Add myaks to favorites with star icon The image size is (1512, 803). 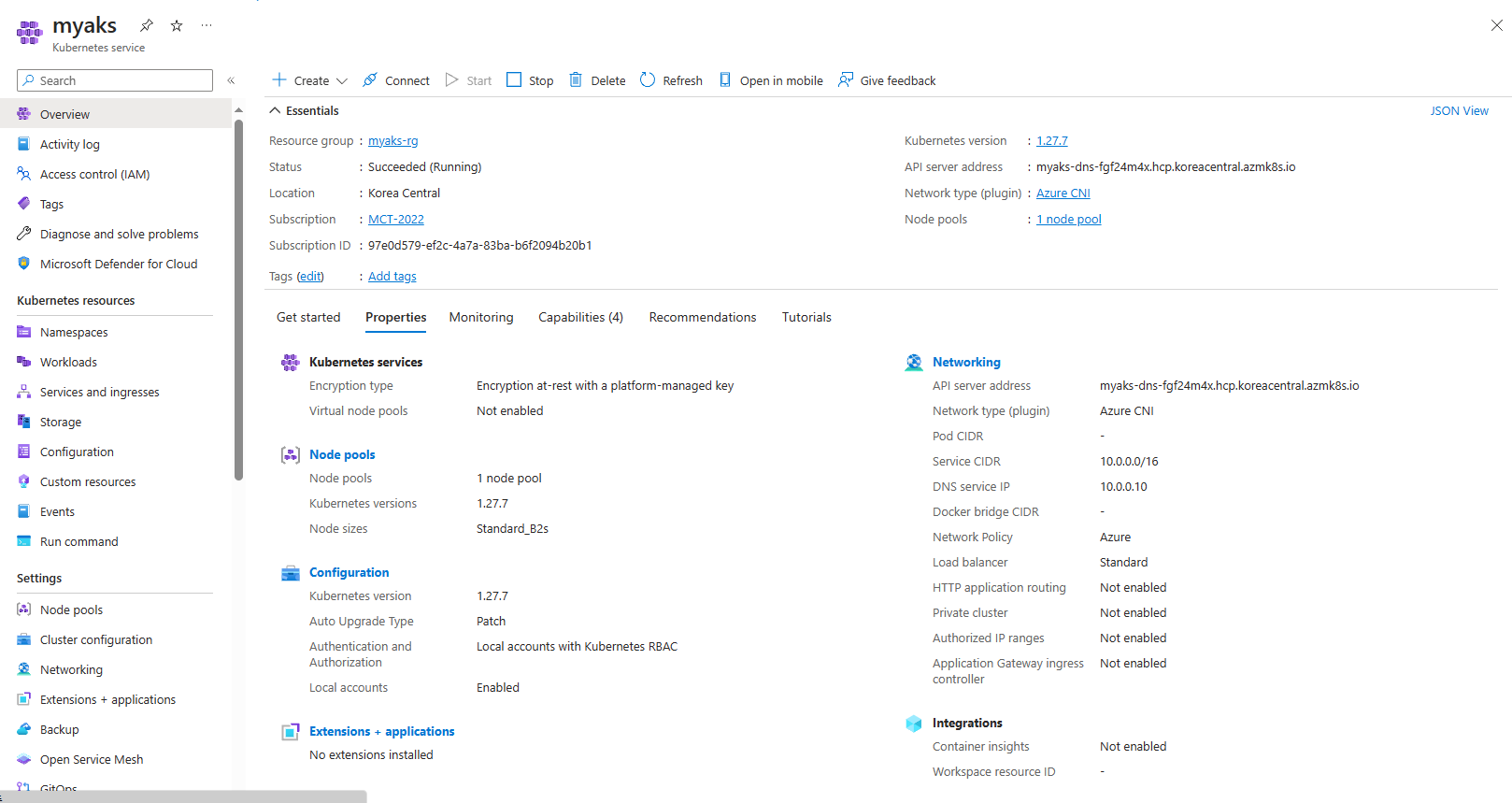point(177,25)
